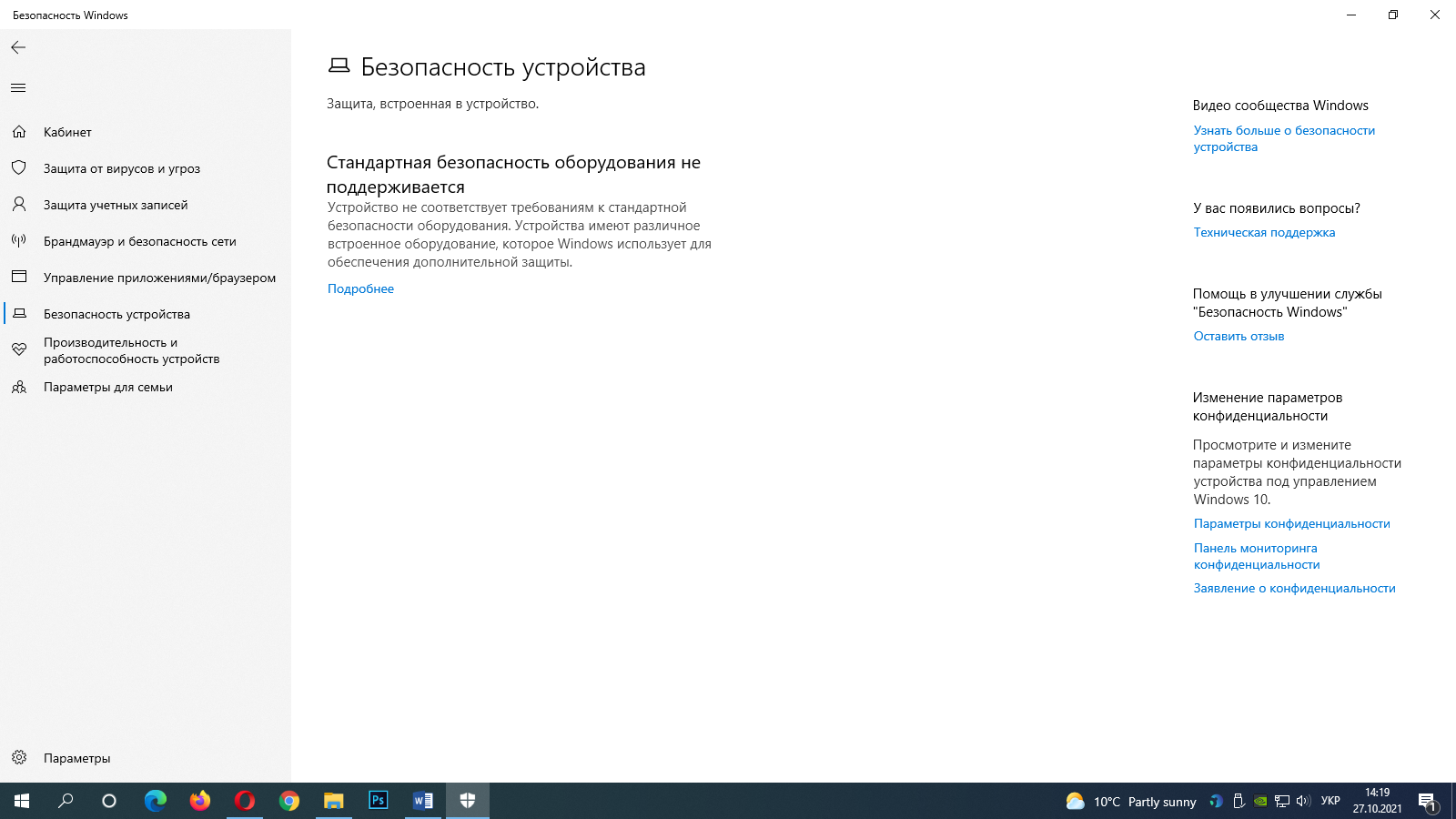Open Параметры конфиденциальности link
This screenshot has width=1456, height=819.
(1291, 523)
